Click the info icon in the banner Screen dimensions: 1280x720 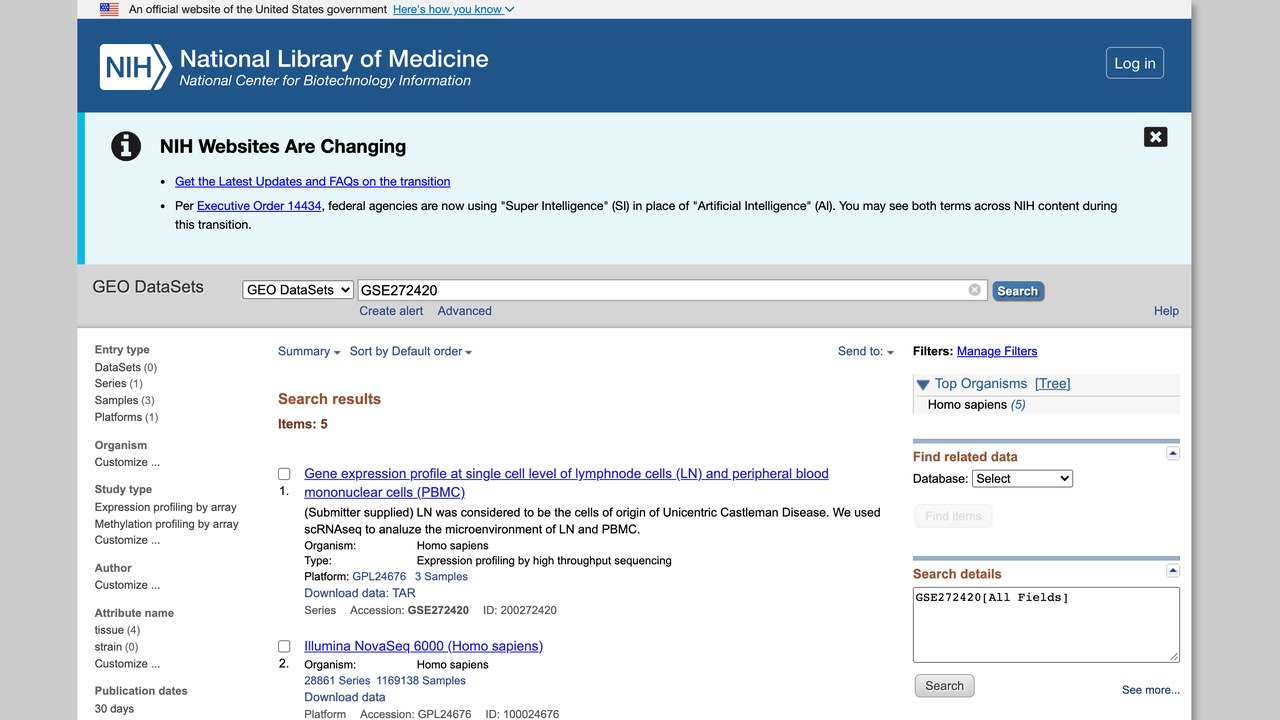[x=125, y=146]
